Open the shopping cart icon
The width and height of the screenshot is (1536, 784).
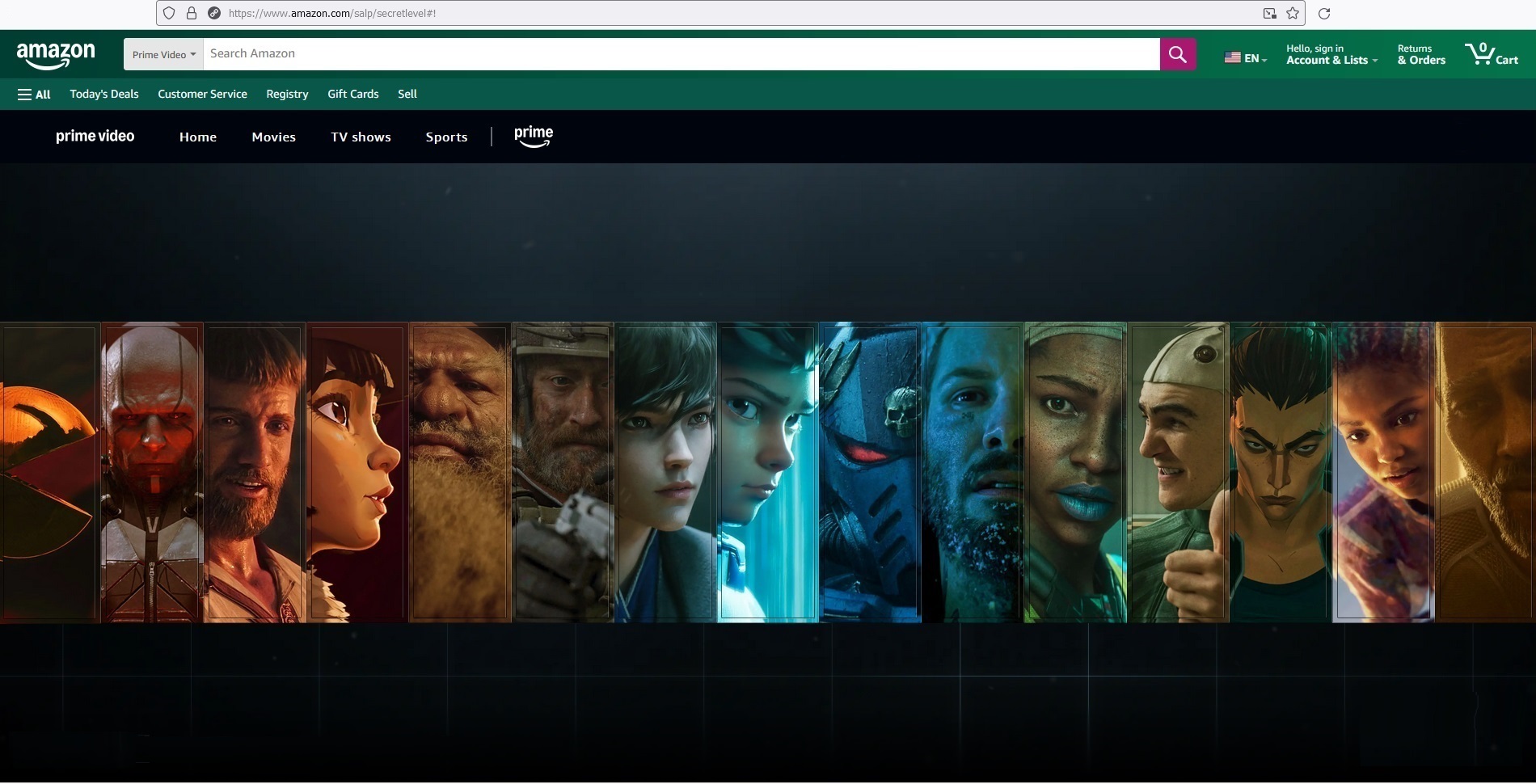[x=1492, y=54]
